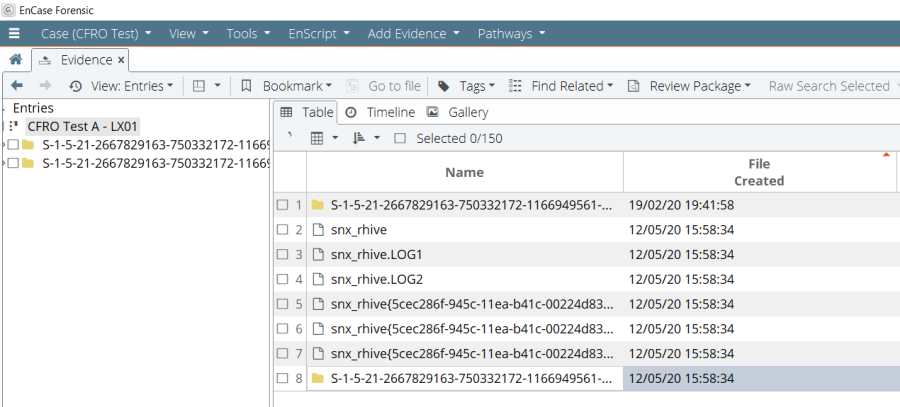Click the Tags icon
Screen dimensions: 900x407
tap(444, 86)
